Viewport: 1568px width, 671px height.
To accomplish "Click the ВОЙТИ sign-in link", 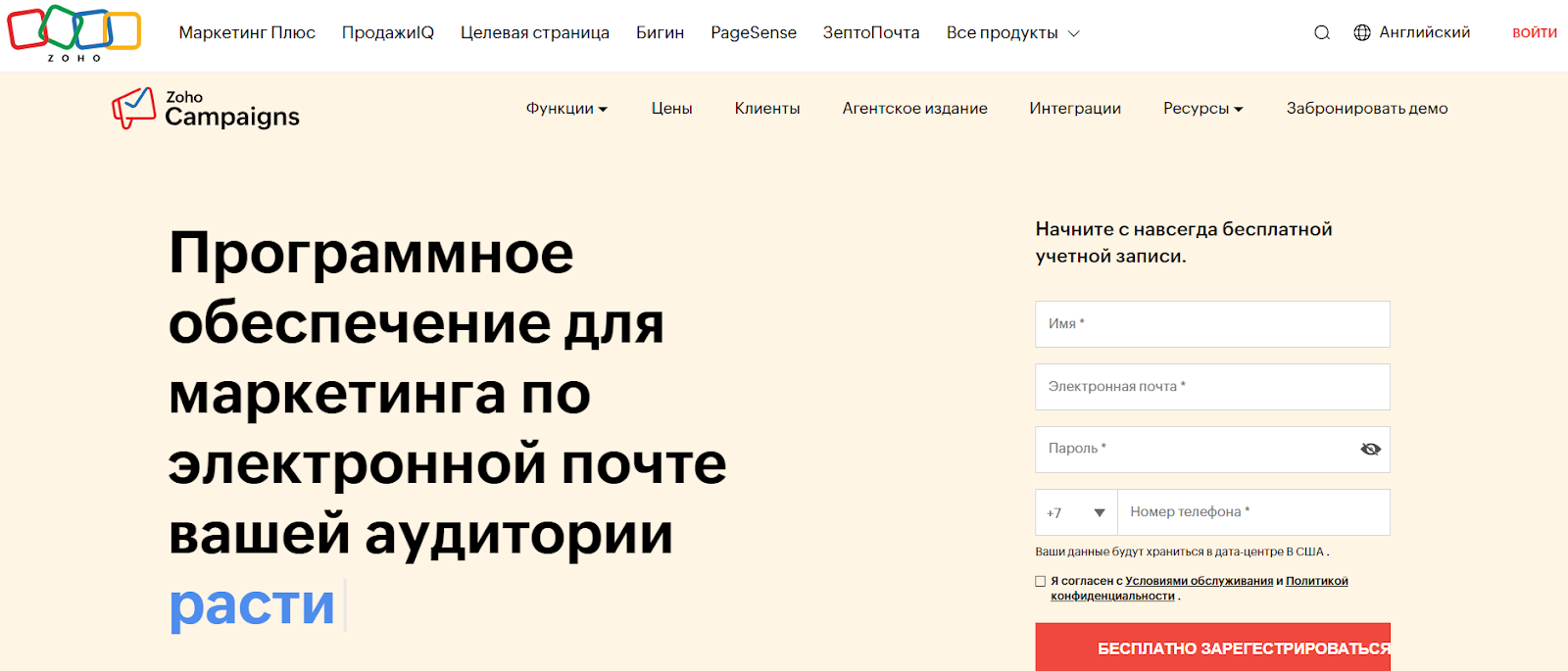I will [x=1534, y=32].
